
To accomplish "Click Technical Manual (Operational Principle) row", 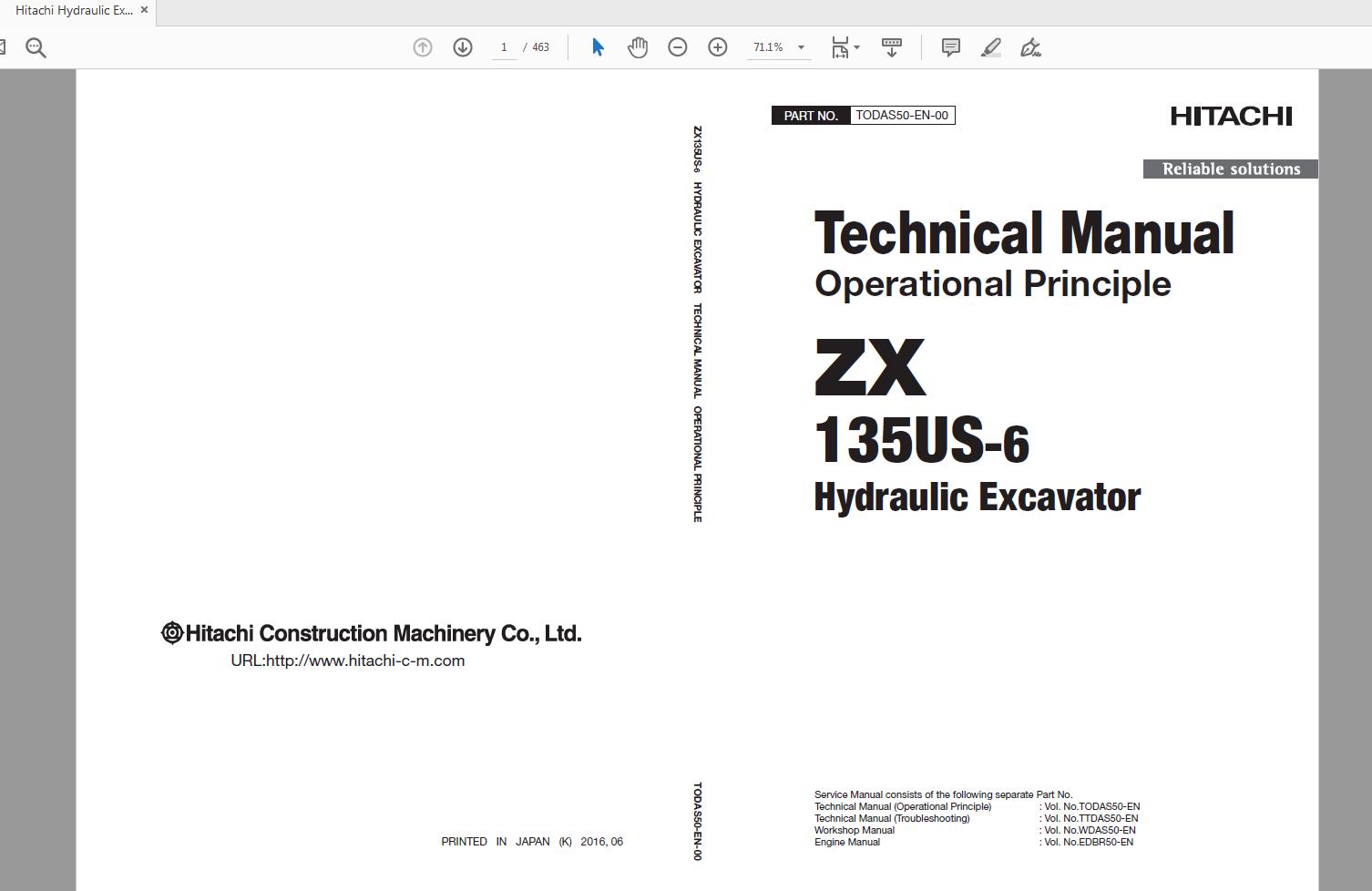I will [x=978, y=806].
